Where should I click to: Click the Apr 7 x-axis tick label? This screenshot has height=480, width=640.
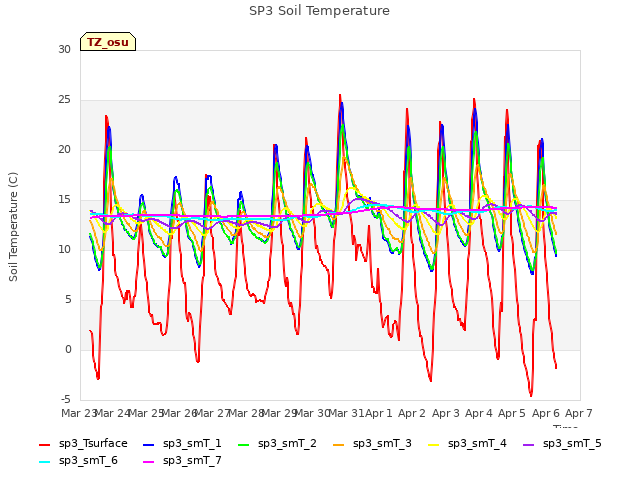point(579,413)
